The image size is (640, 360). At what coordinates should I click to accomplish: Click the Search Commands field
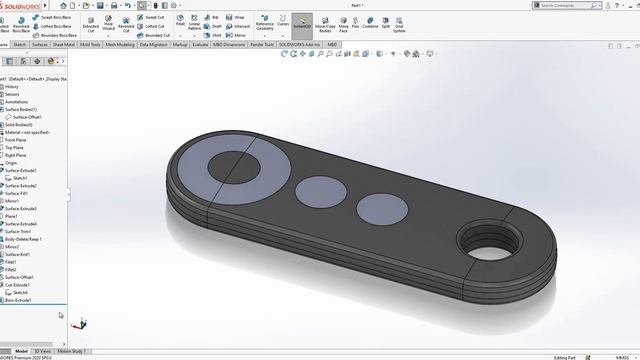tap(567, 5)
